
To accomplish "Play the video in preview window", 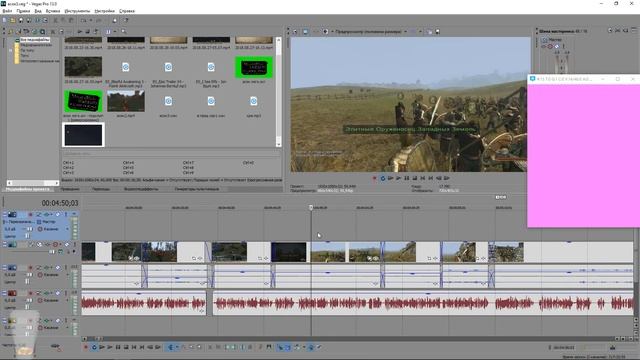I will point(399,178).
